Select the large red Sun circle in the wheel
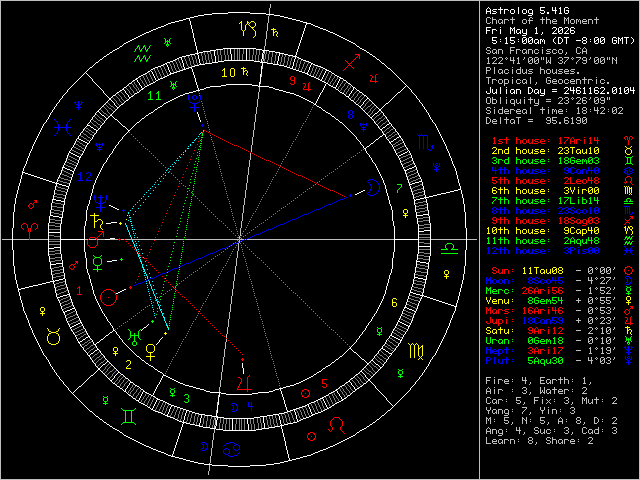 tap(109, 297)
